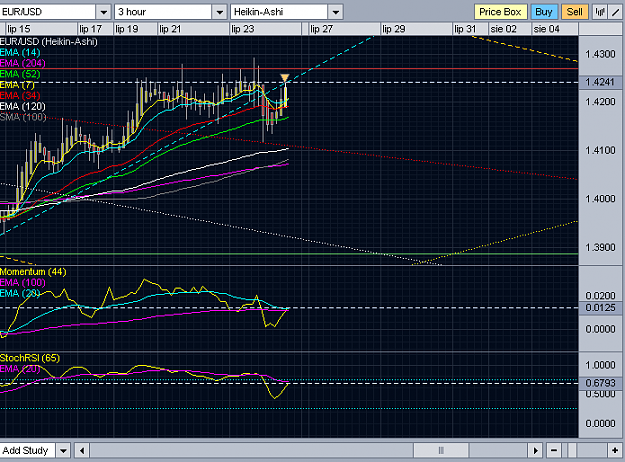
Task: Click the lip 27 date header
Action: pyautogui.click(x=321, y=29)
